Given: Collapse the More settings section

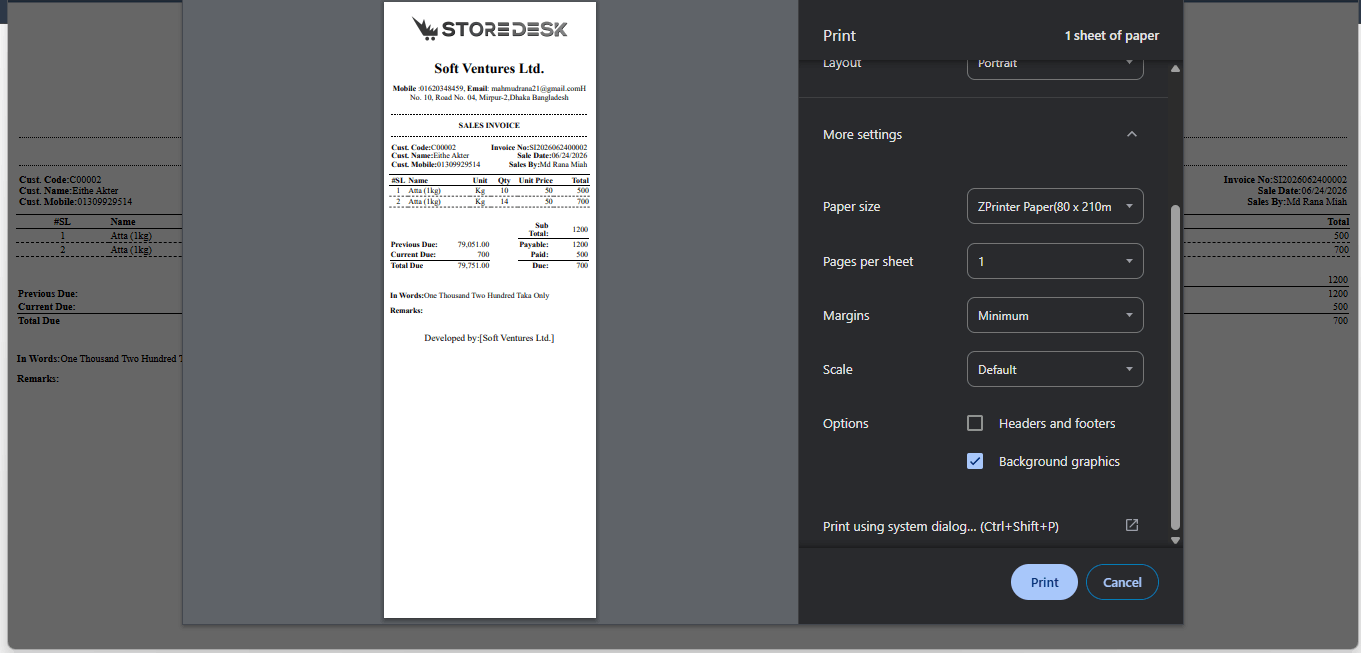Looking at the screenshot, I should [1131, 134].
